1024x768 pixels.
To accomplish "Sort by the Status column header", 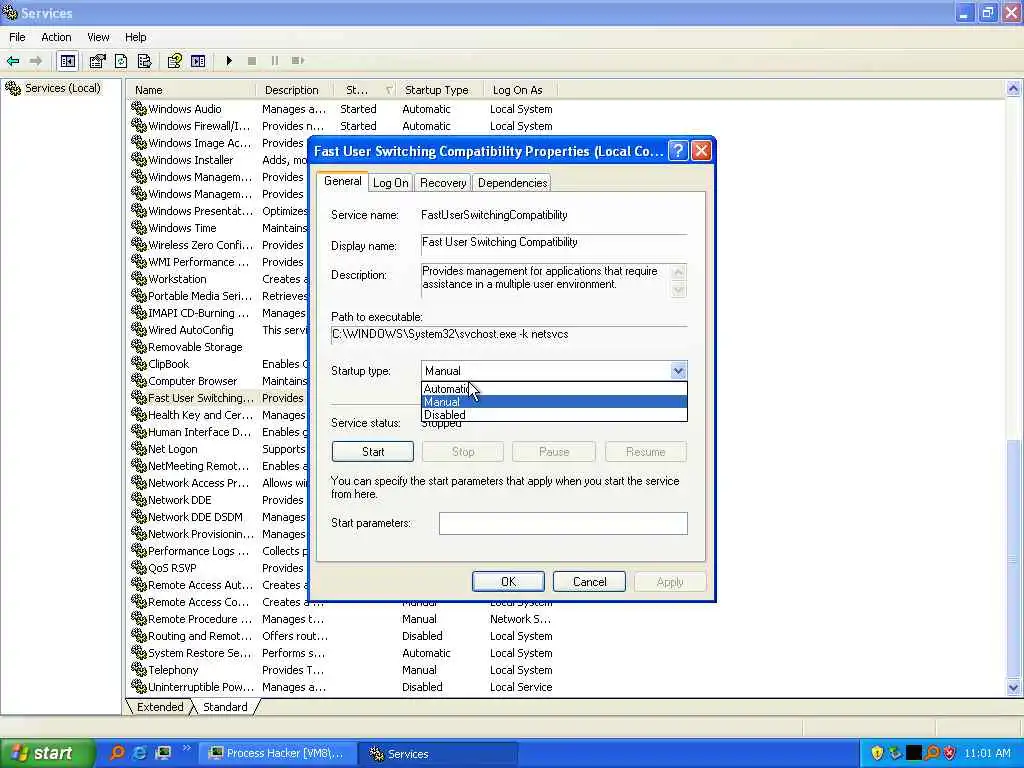I will tap(364, 90).
